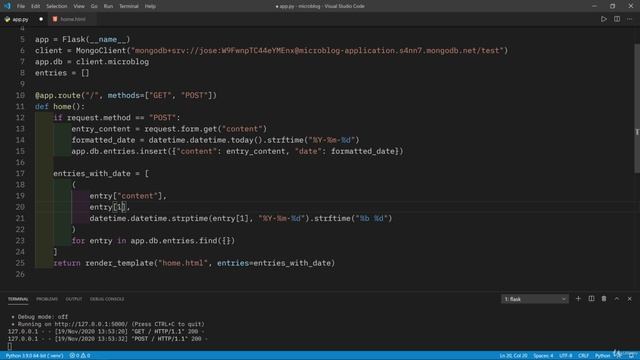Screen dimensions: 640x360
Task: Click the 'def home():' text on line 11
Action: (x=60, y=107)
